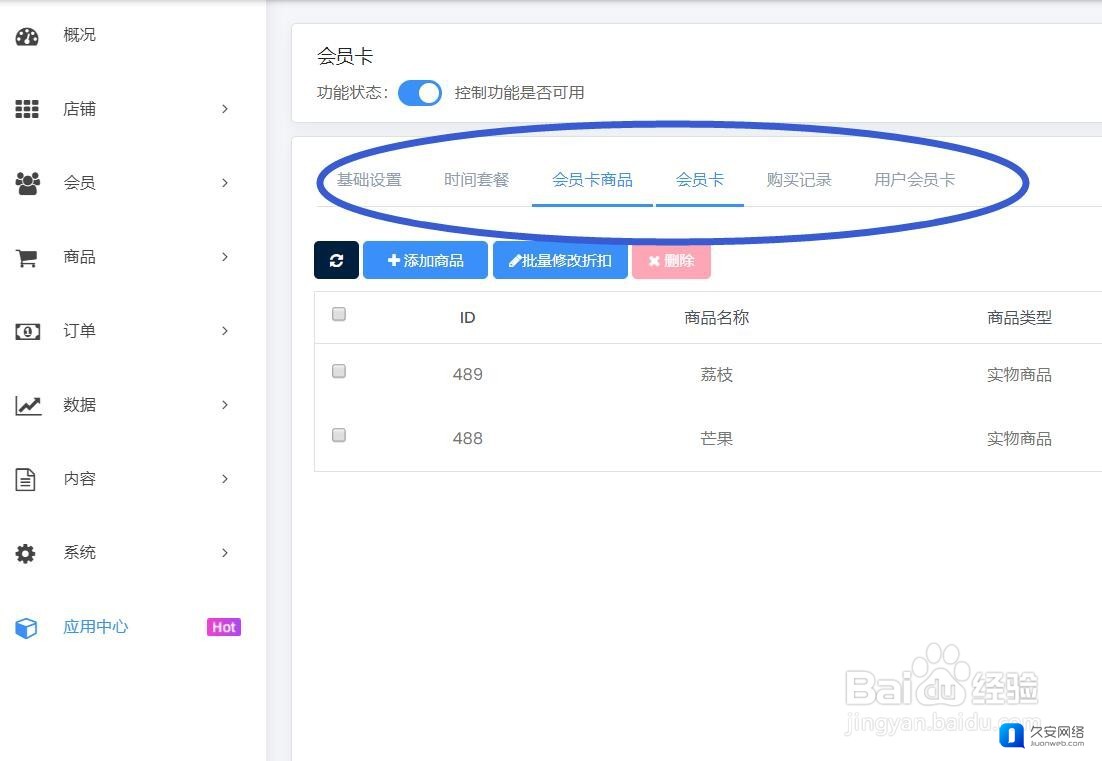This screenshot has height=761, width=1102.
Task: Expand the 订单 orders submenu chevron
Action: coord(225,331)
